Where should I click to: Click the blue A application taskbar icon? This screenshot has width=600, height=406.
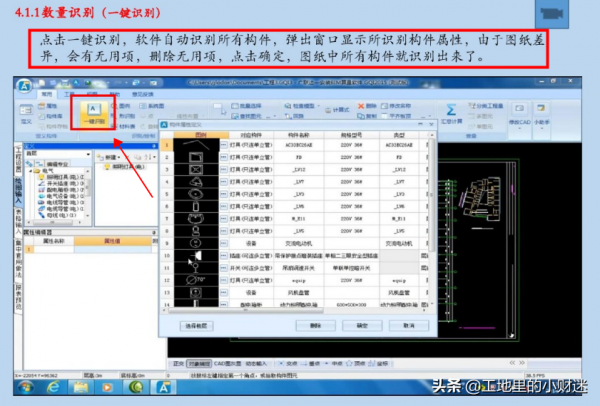(163, 387)
